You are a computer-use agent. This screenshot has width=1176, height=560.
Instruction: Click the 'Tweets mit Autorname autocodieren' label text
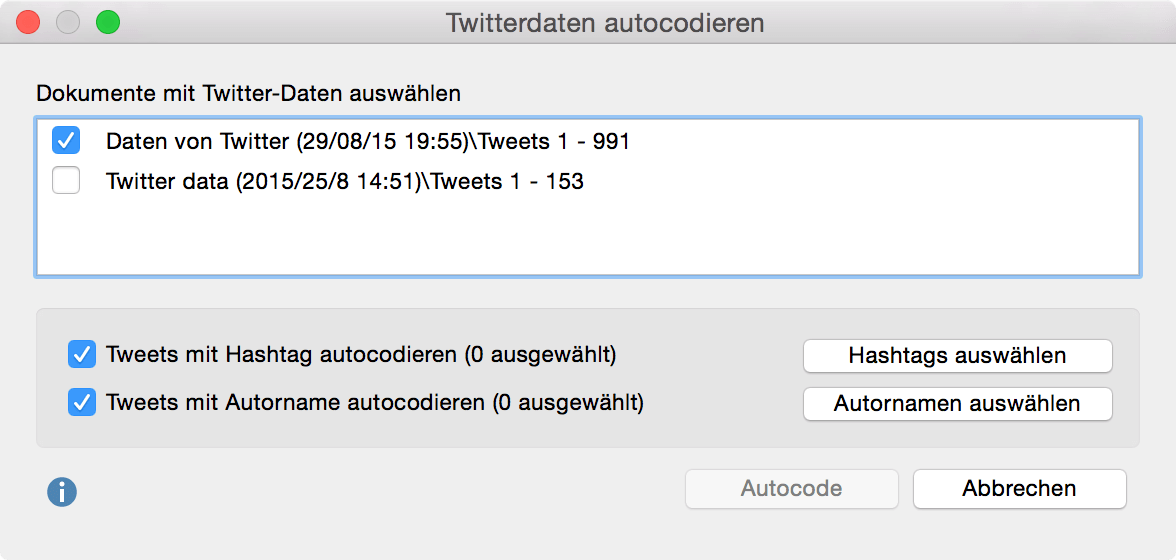[375, 404]
